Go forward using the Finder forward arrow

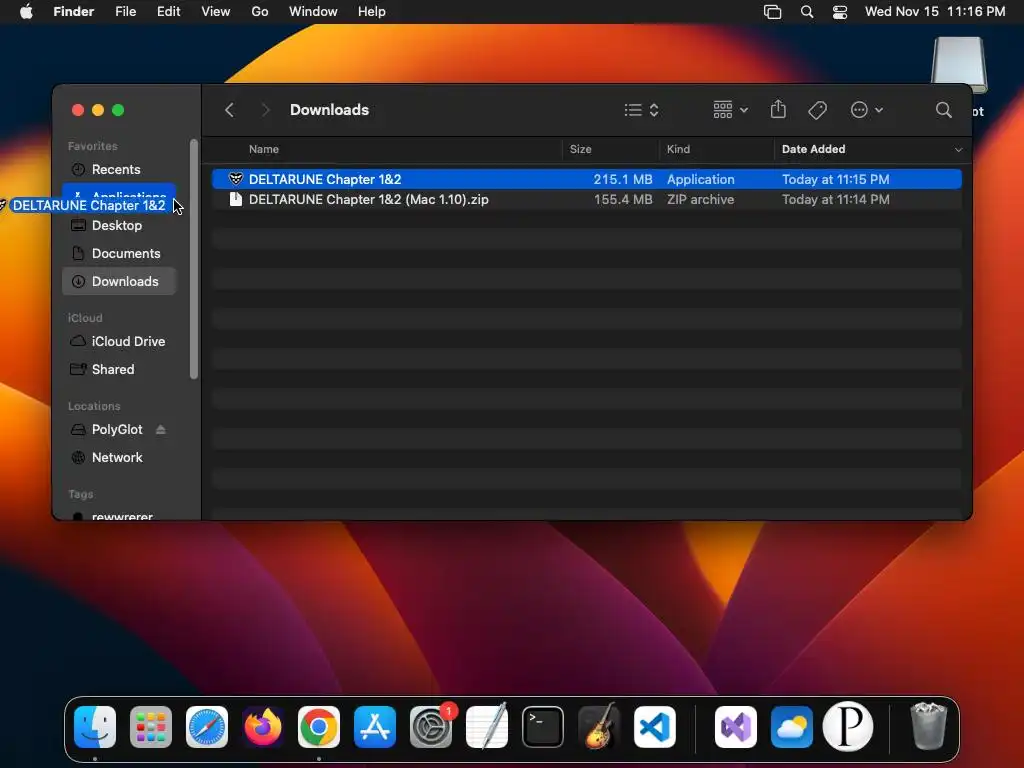[264, 110]
